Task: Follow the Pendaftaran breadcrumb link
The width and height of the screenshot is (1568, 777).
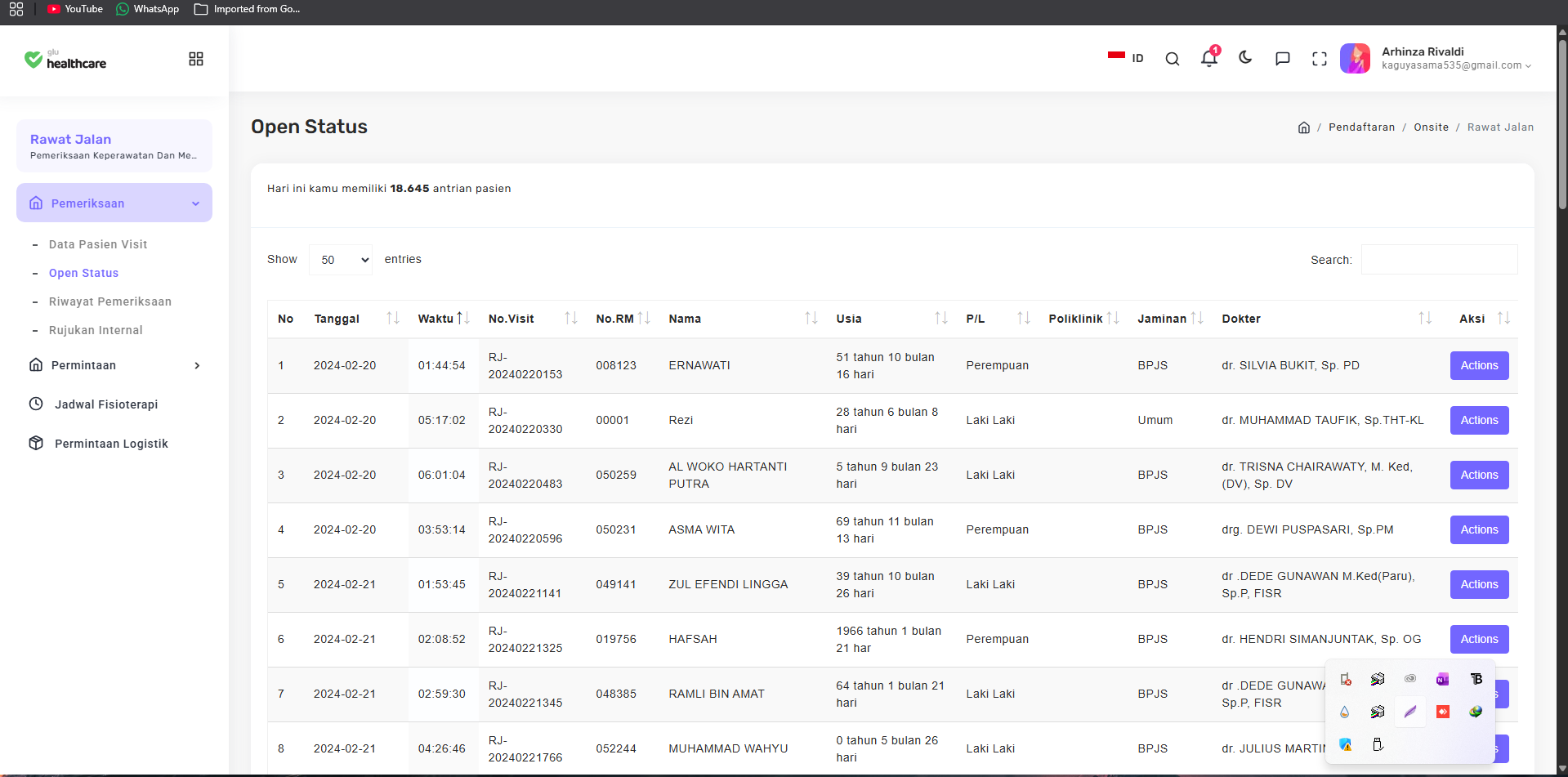Action: 1361,127
